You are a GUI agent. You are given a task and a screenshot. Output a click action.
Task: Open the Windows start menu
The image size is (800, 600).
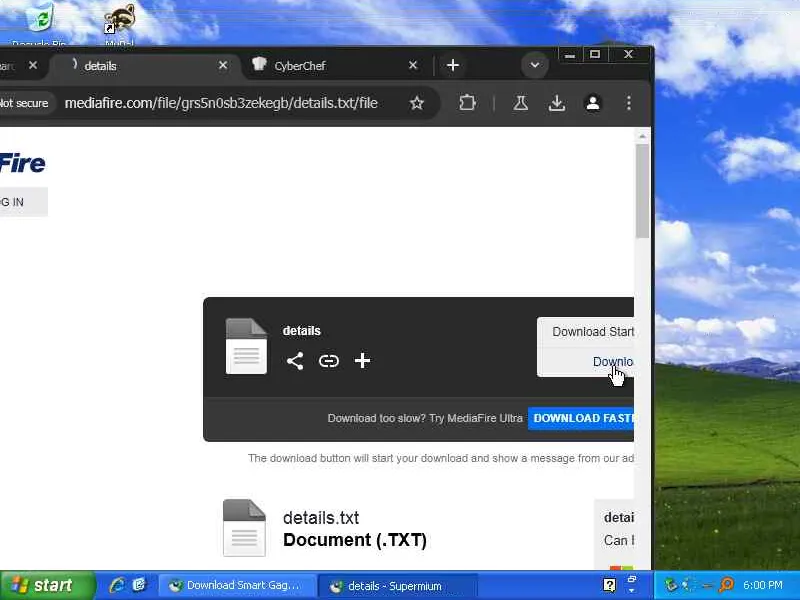(47, 585)
